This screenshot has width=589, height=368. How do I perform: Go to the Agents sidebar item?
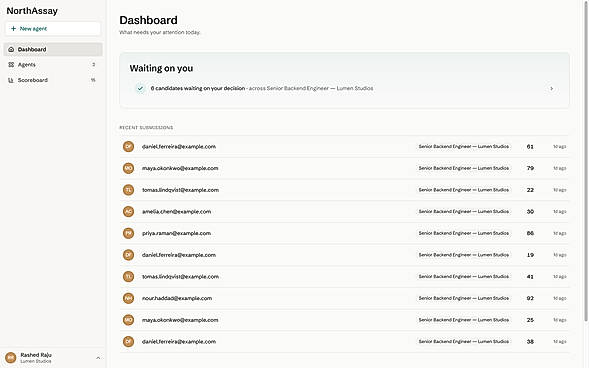point(53,65)
